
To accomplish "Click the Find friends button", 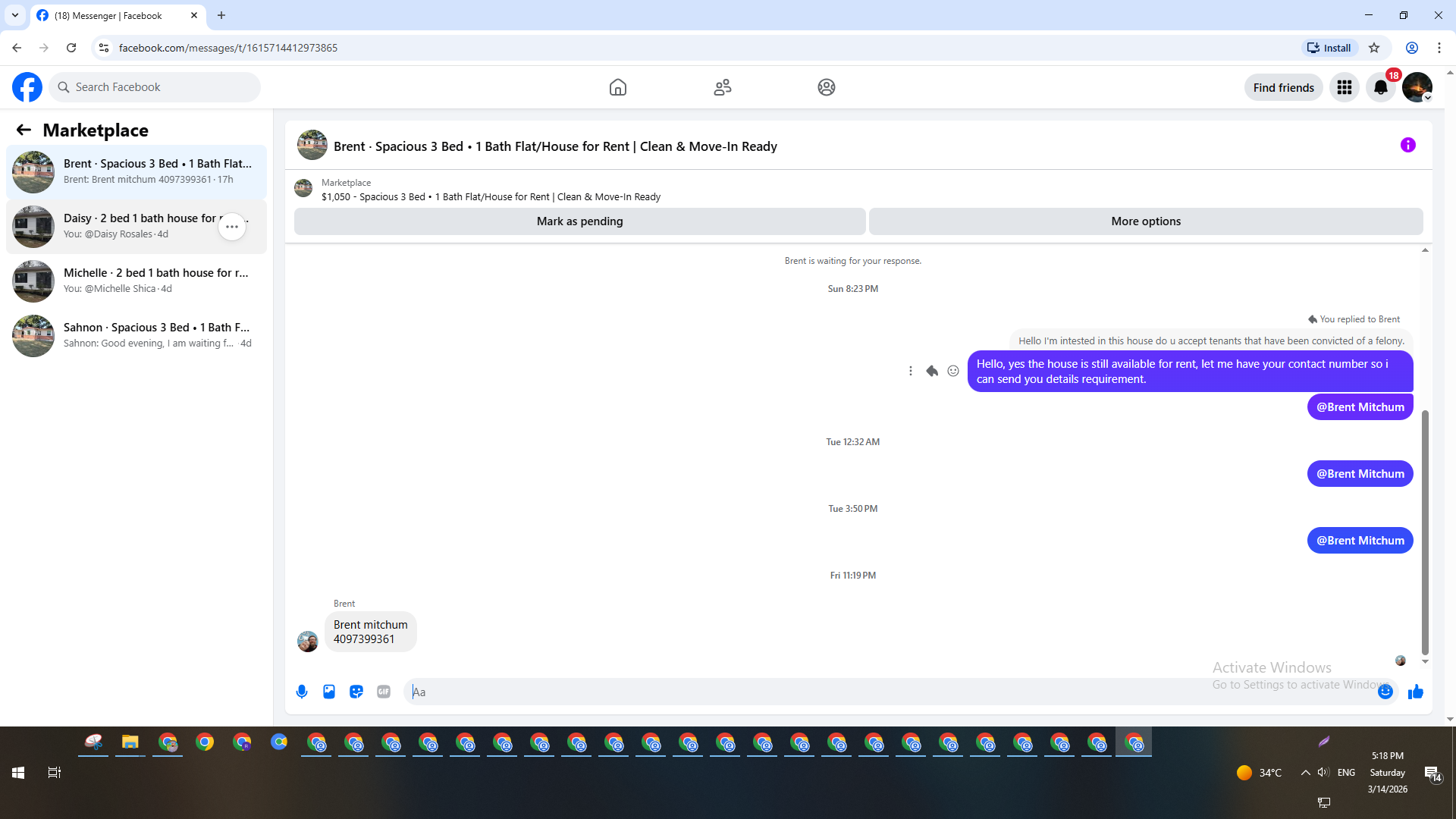I will click(x=1283, y=87).
